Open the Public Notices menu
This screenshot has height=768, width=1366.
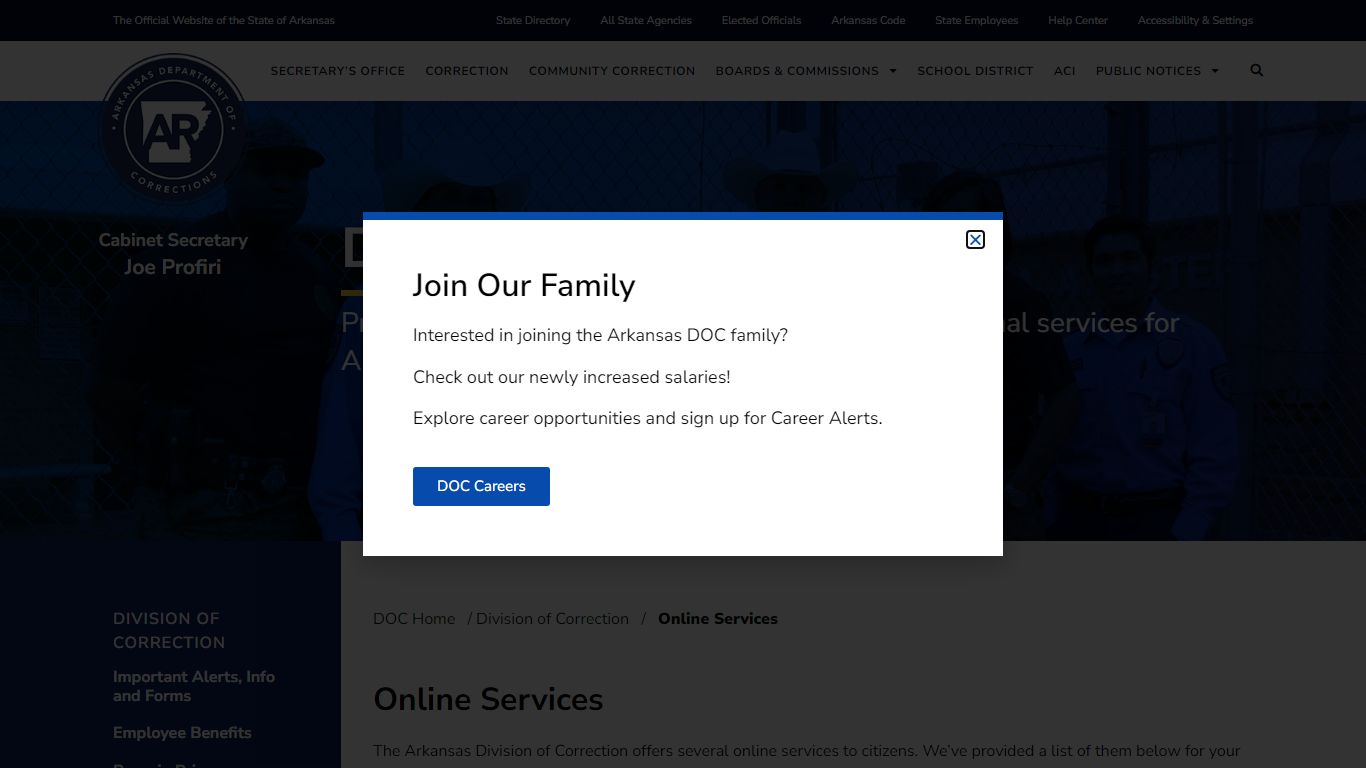click(1148, 71)
